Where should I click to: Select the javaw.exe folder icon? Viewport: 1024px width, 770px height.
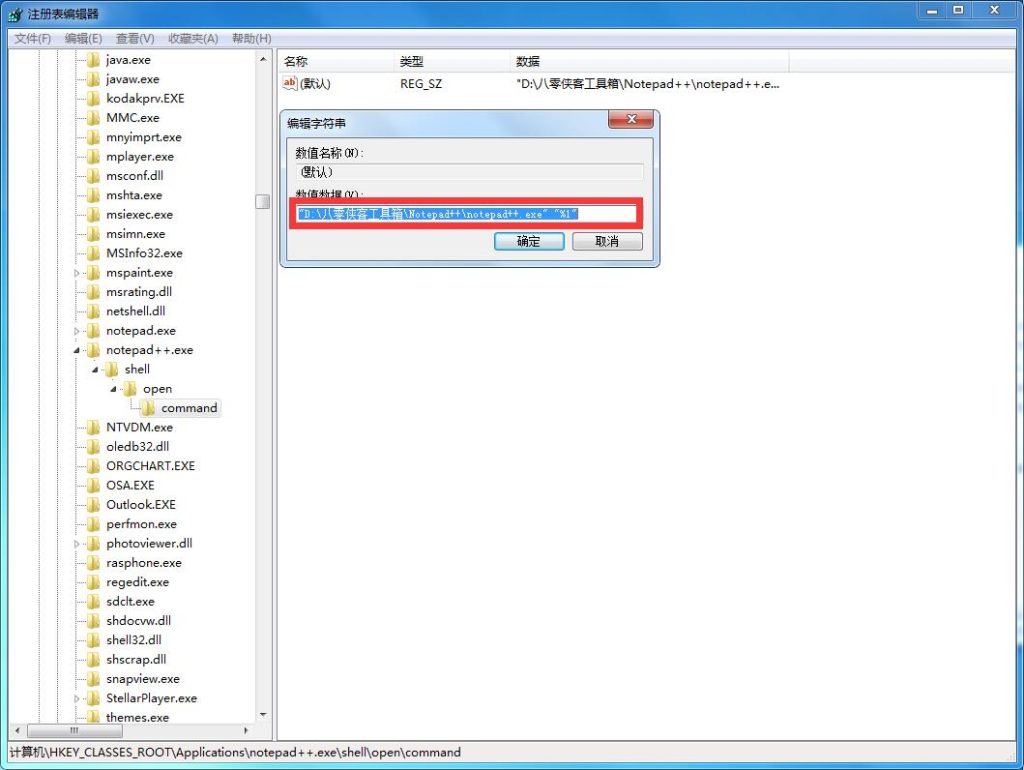(93, 79)
